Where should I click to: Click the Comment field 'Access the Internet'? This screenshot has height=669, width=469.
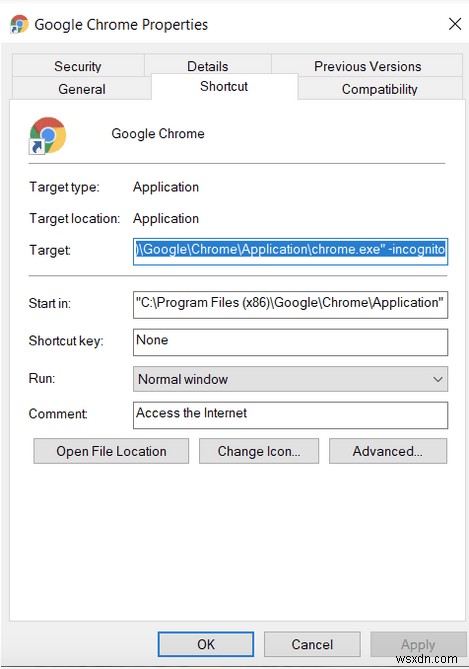tap(290, 415)
